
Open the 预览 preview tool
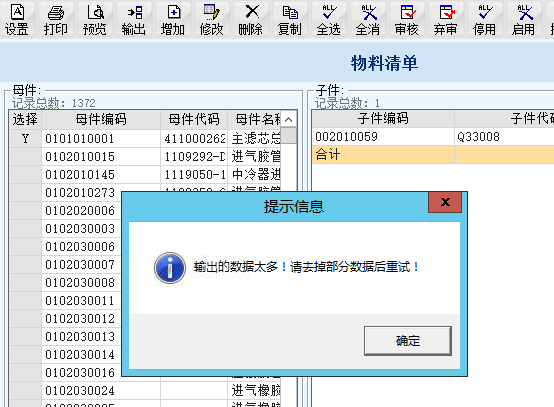click(95, 19)
